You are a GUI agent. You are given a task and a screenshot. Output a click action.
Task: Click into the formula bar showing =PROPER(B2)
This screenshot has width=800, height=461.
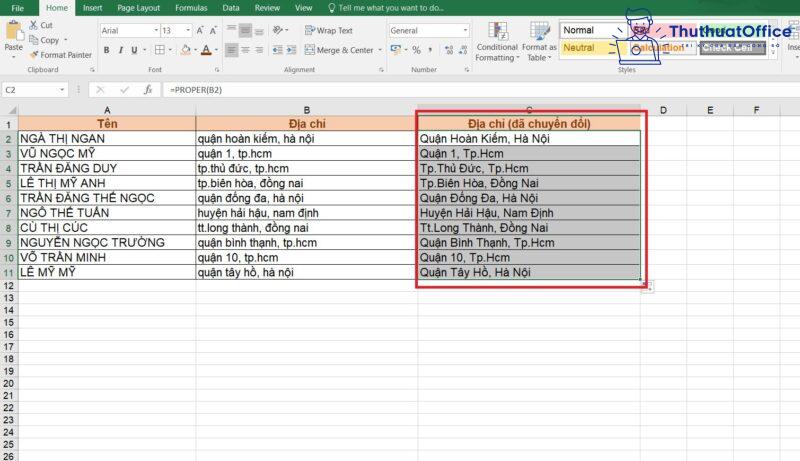click(480, 90)
